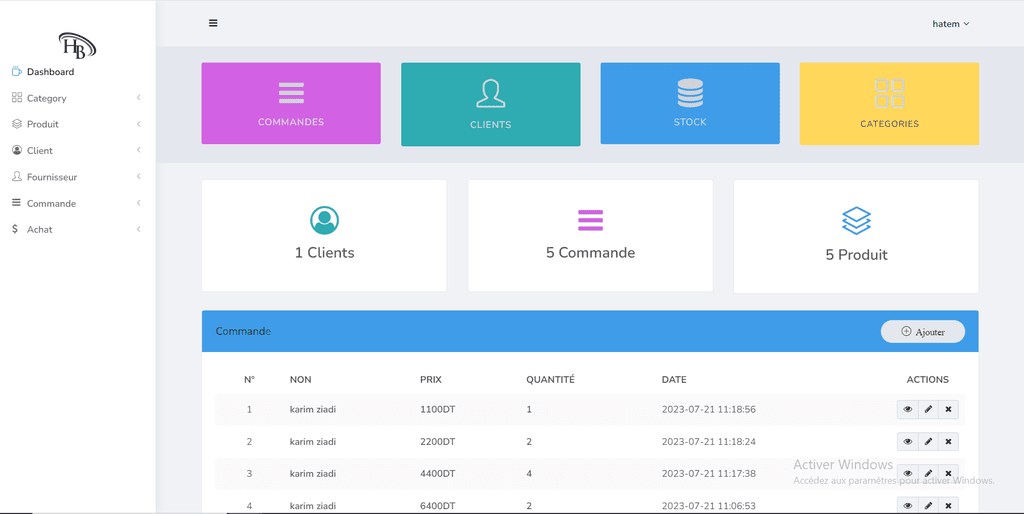This screenshot has width=1024, height=514.
Task: Click the Client user icon in sidebar
Action: [x=17, y=150]
